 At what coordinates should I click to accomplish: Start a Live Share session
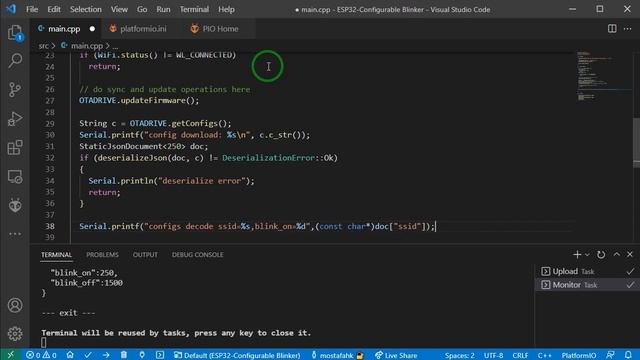click(396, 355)
